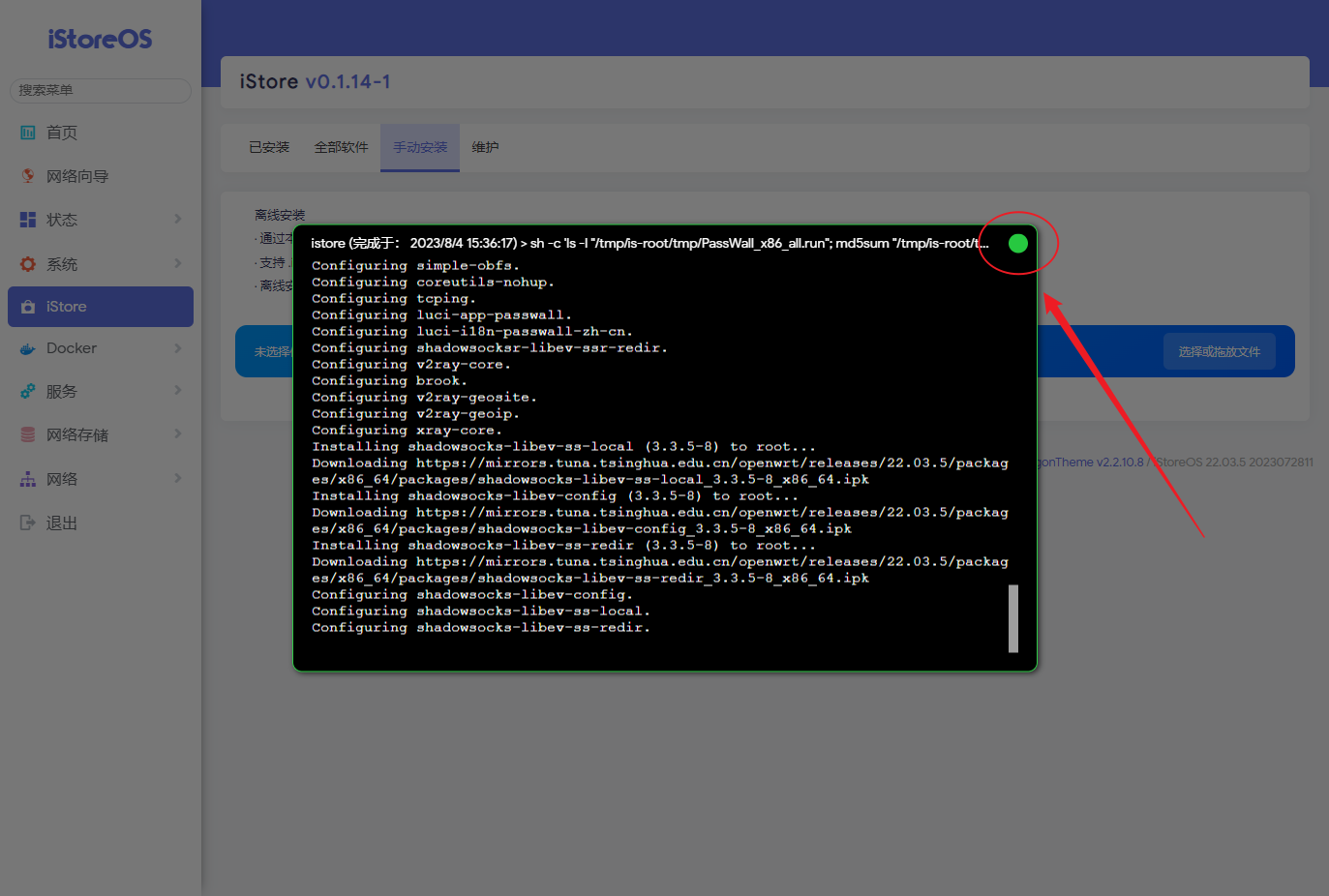This screenshot has width=1329, height=896.
Task: Expand the 服务 menu chevron
Action: coord(178,390)
